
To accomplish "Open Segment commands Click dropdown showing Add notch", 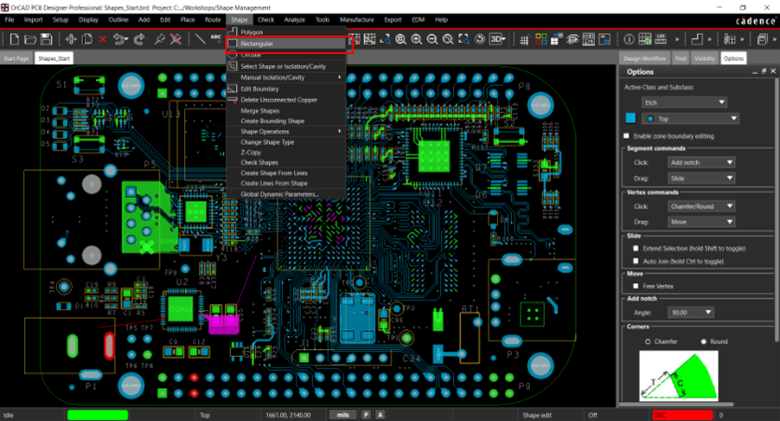I will (701, 163).
